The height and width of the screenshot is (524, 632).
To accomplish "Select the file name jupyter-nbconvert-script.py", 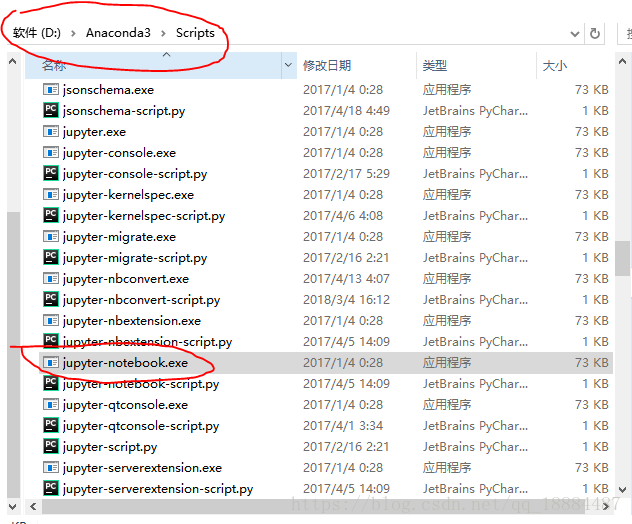I will pos(141,300).
